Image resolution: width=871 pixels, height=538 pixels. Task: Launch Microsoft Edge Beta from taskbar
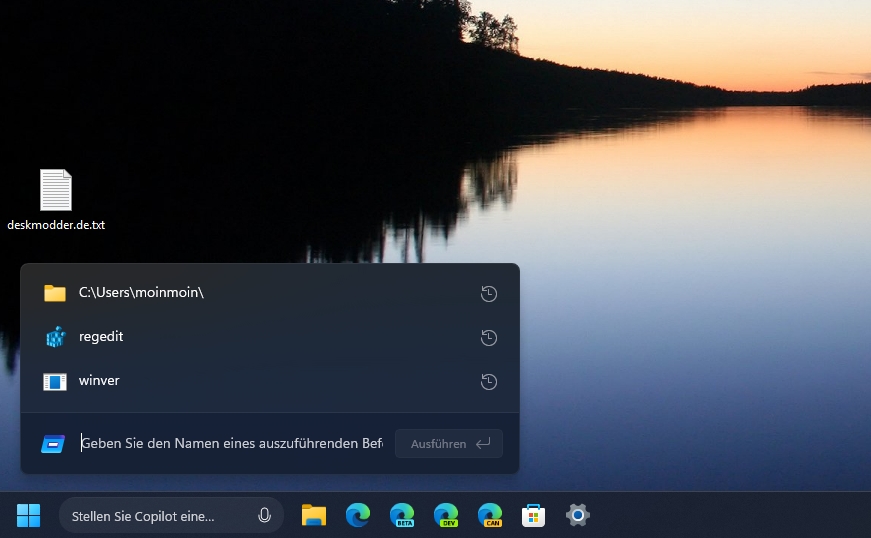tap(402, 515)
